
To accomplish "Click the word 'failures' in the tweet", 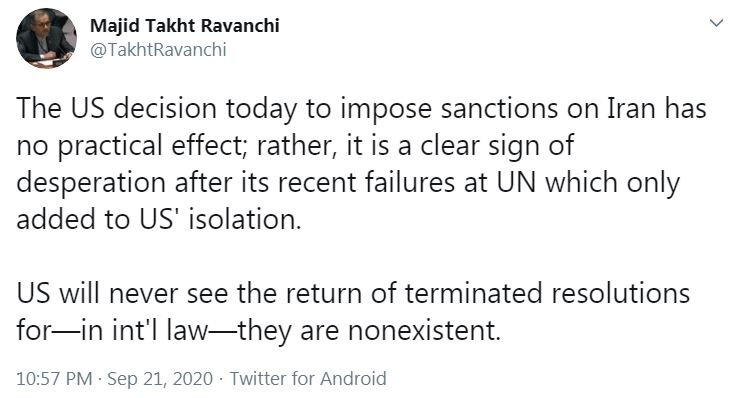I will 410,182.
